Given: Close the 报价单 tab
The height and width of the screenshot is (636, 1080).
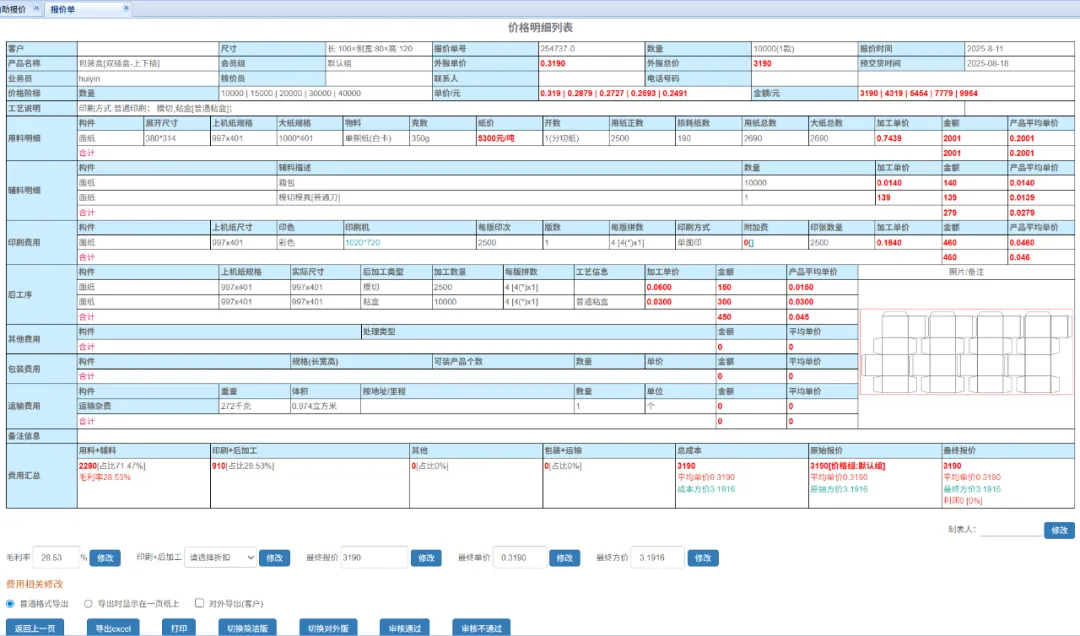Looking at the screenshot, I should click(x=126, y=8).
